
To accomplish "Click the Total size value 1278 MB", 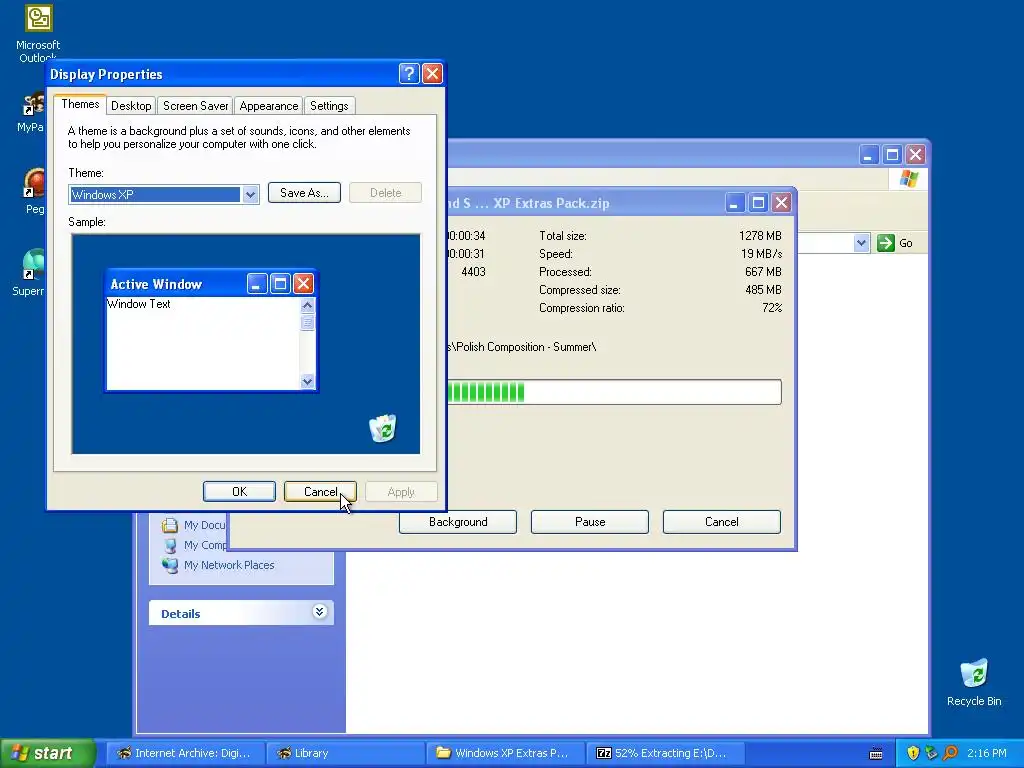I will point(760,236).
